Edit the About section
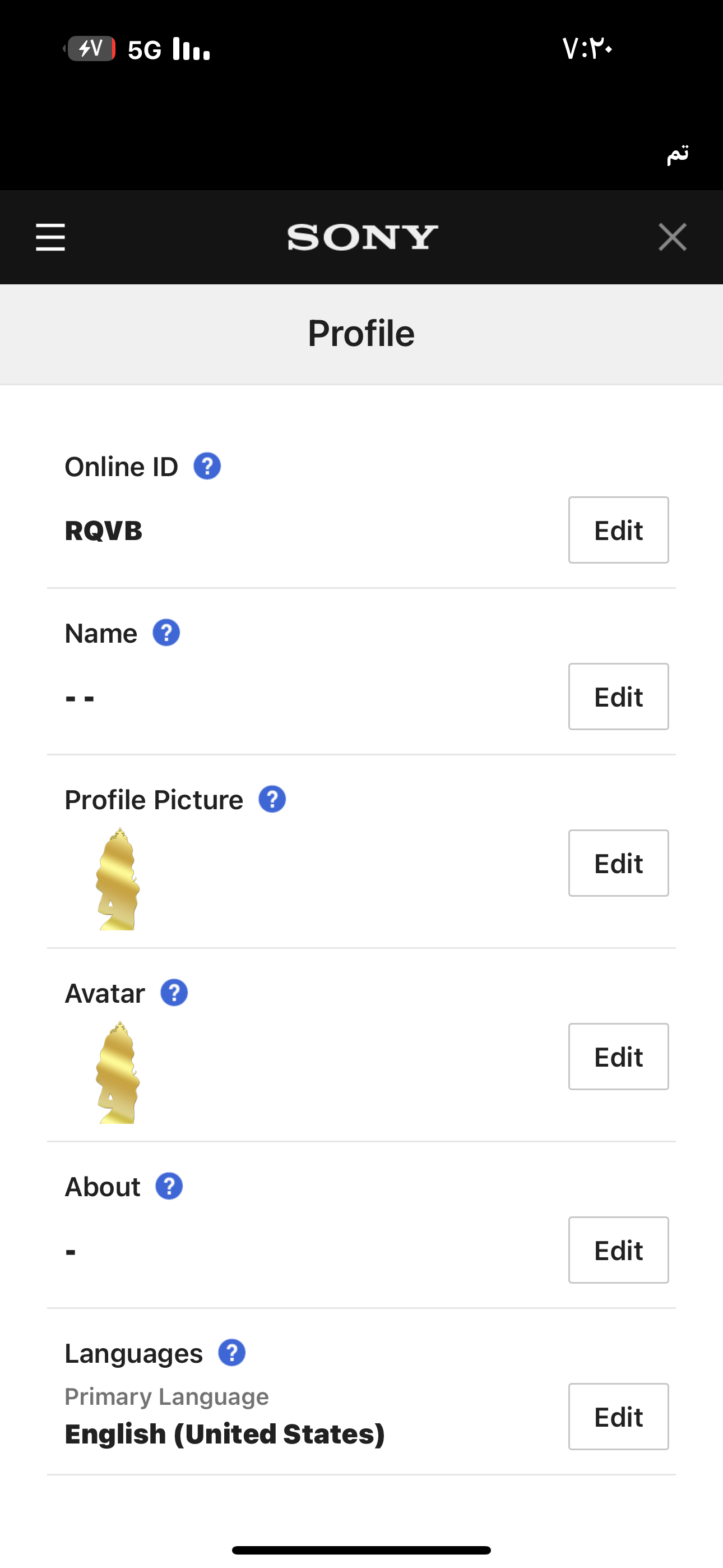This screenshot has height=1568, width=723. 618,1250
